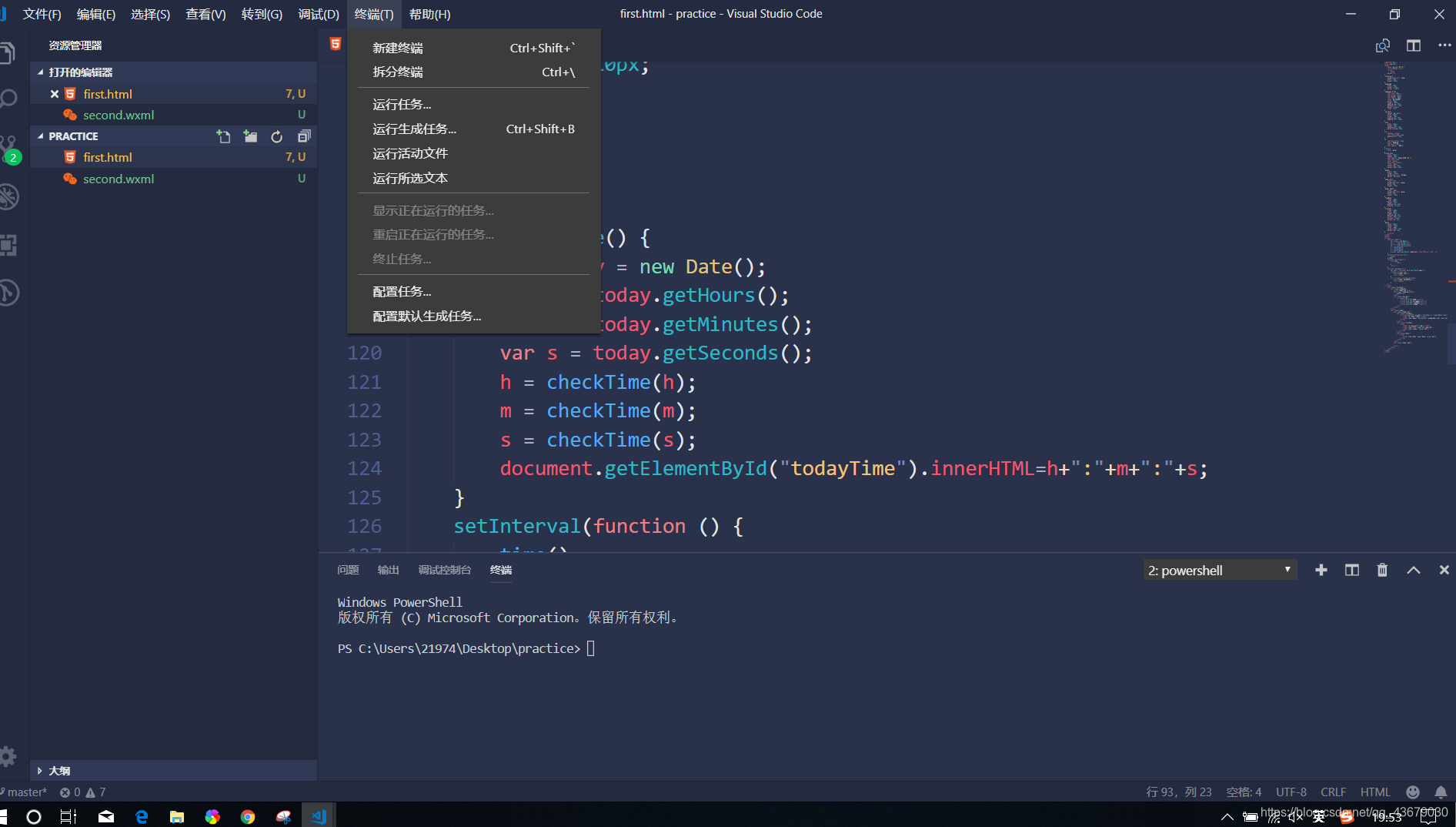The image size is (1456, 827).
Task: Change indentation via 空格: 4 status
Action: coord(1244,792)
